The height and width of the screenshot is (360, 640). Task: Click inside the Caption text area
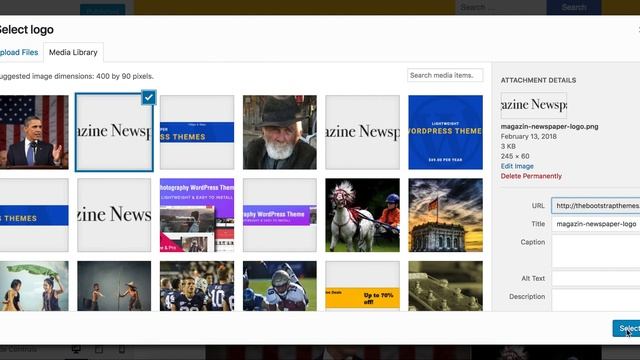tap(596, 251)
